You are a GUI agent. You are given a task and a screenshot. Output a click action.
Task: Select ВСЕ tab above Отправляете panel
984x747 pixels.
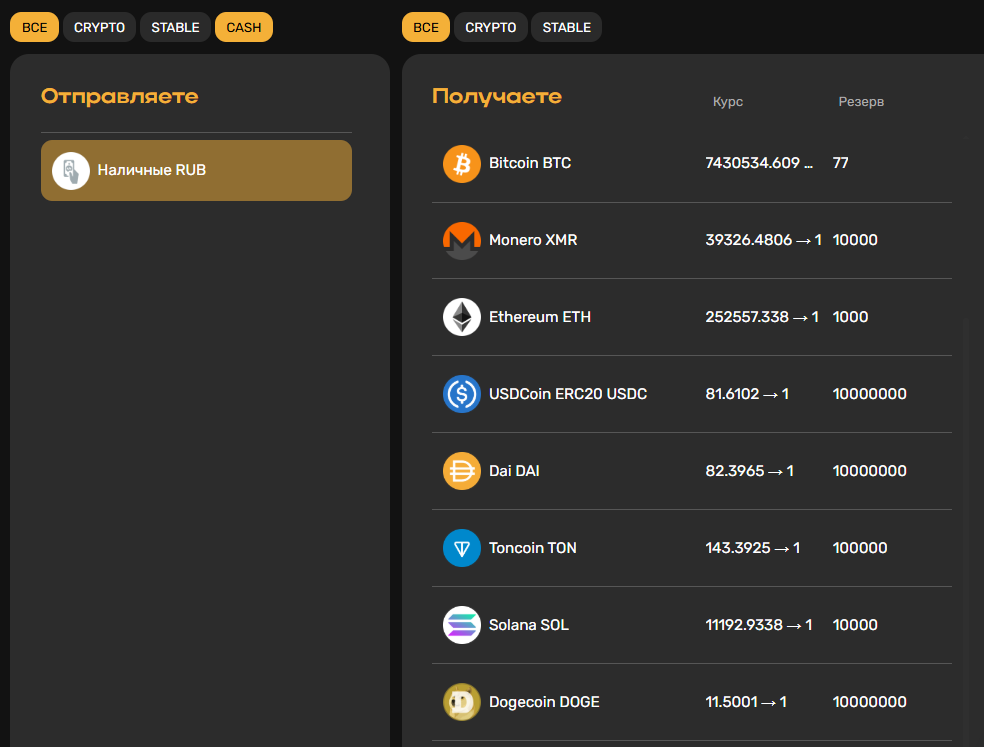34,27
